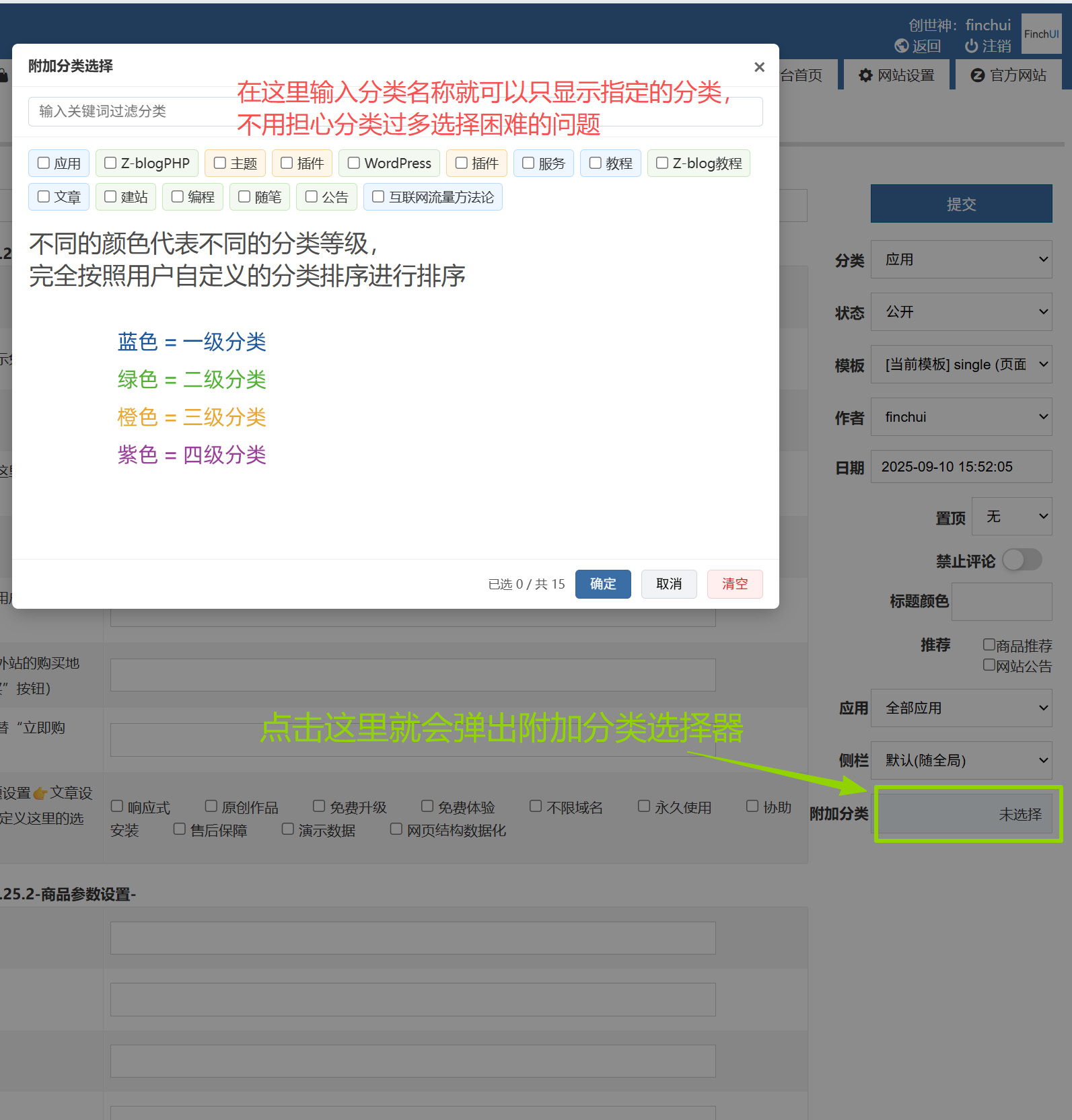The image size is (1072, 1120).
Task: Open the 网站设置 menu item
Action: click(x=898, y=75)
